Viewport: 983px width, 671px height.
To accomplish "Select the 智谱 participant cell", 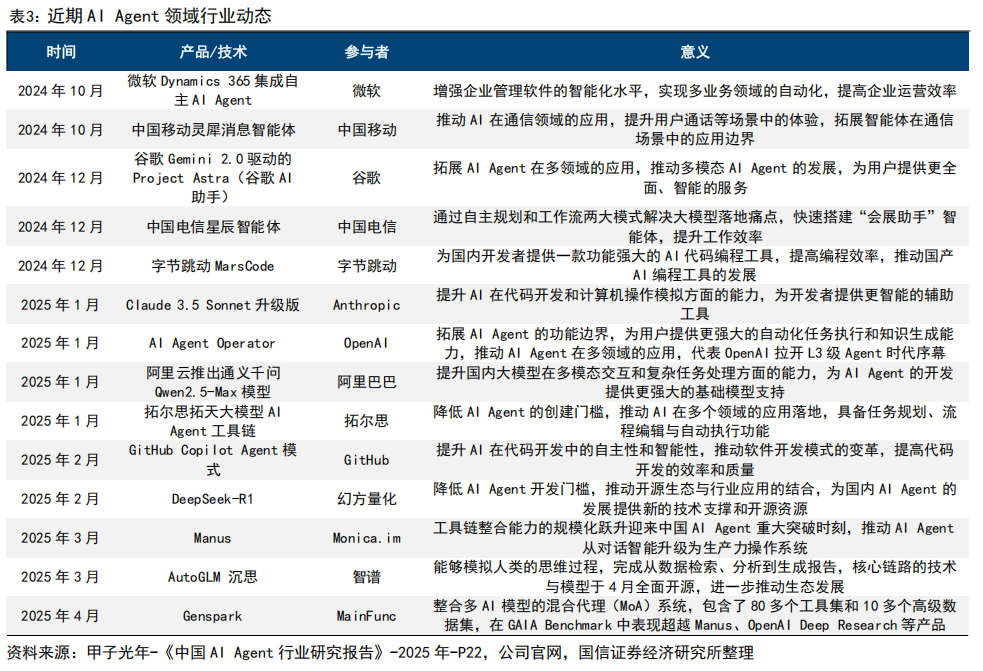I will coord(367,577).
